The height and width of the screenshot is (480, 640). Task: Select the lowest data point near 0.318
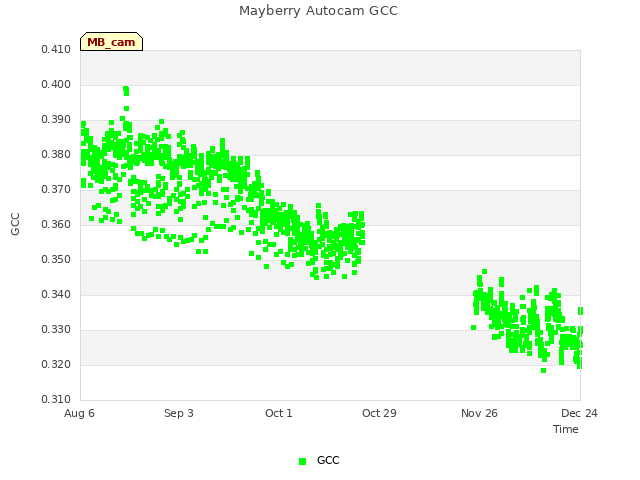coord(543,371)
